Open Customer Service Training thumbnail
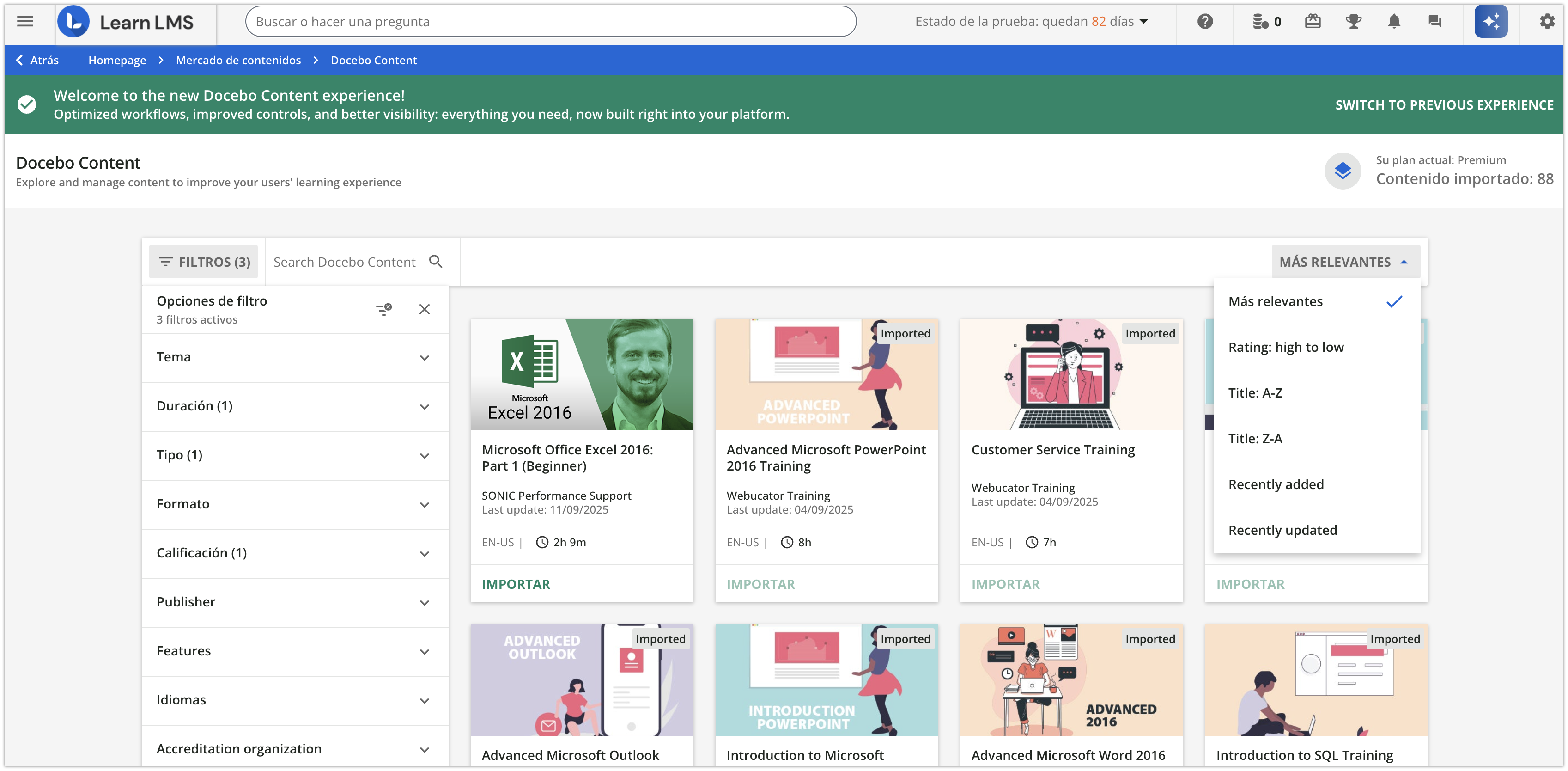The height and width of the screenshot is (771, 1568). click(1071, 374)
